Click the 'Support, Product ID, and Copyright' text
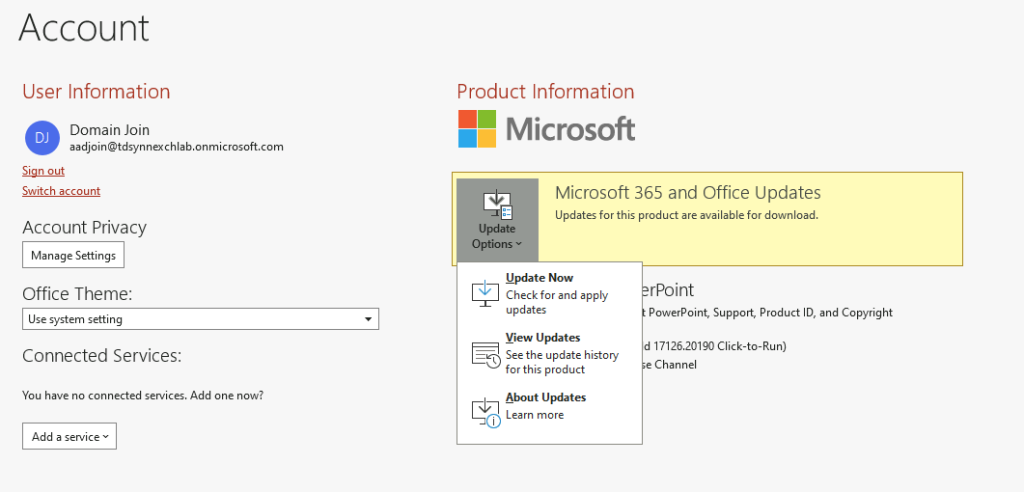The width and height of the screenshot is (1024, 492). coord(803,312)
